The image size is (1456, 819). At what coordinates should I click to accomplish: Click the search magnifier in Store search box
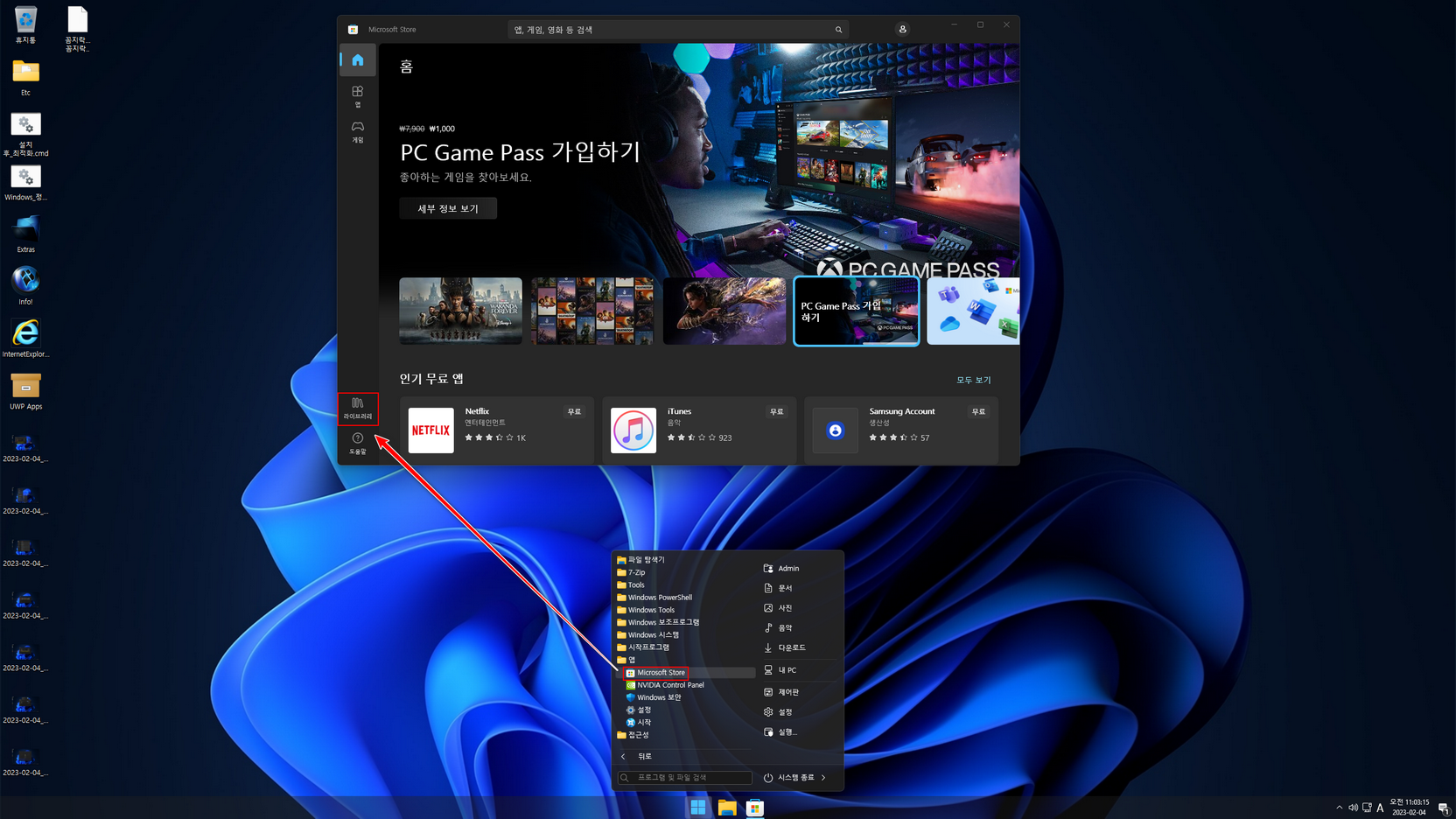point(838,30)
